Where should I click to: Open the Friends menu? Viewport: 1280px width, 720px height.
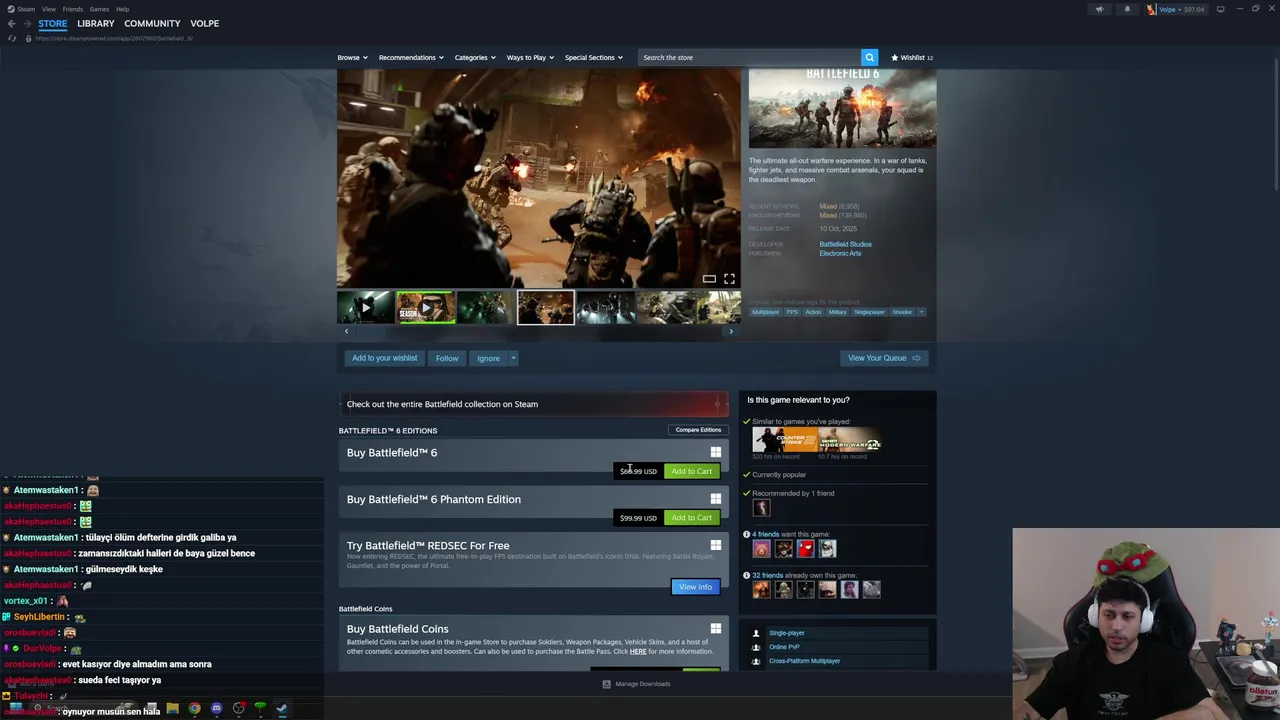tap(72, 9)
